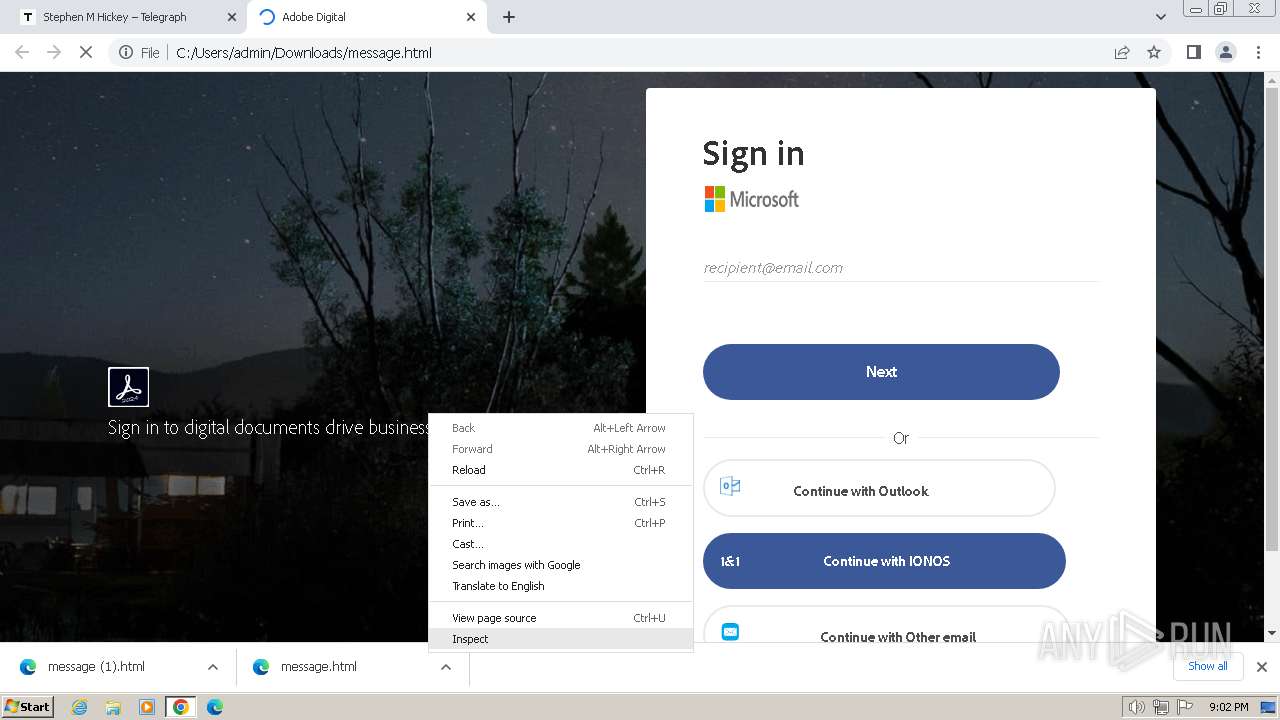Choose Print... from context menu
The height and width of the screenshot is (720, 1280).
pyautogui.click(x=560, y=523)
